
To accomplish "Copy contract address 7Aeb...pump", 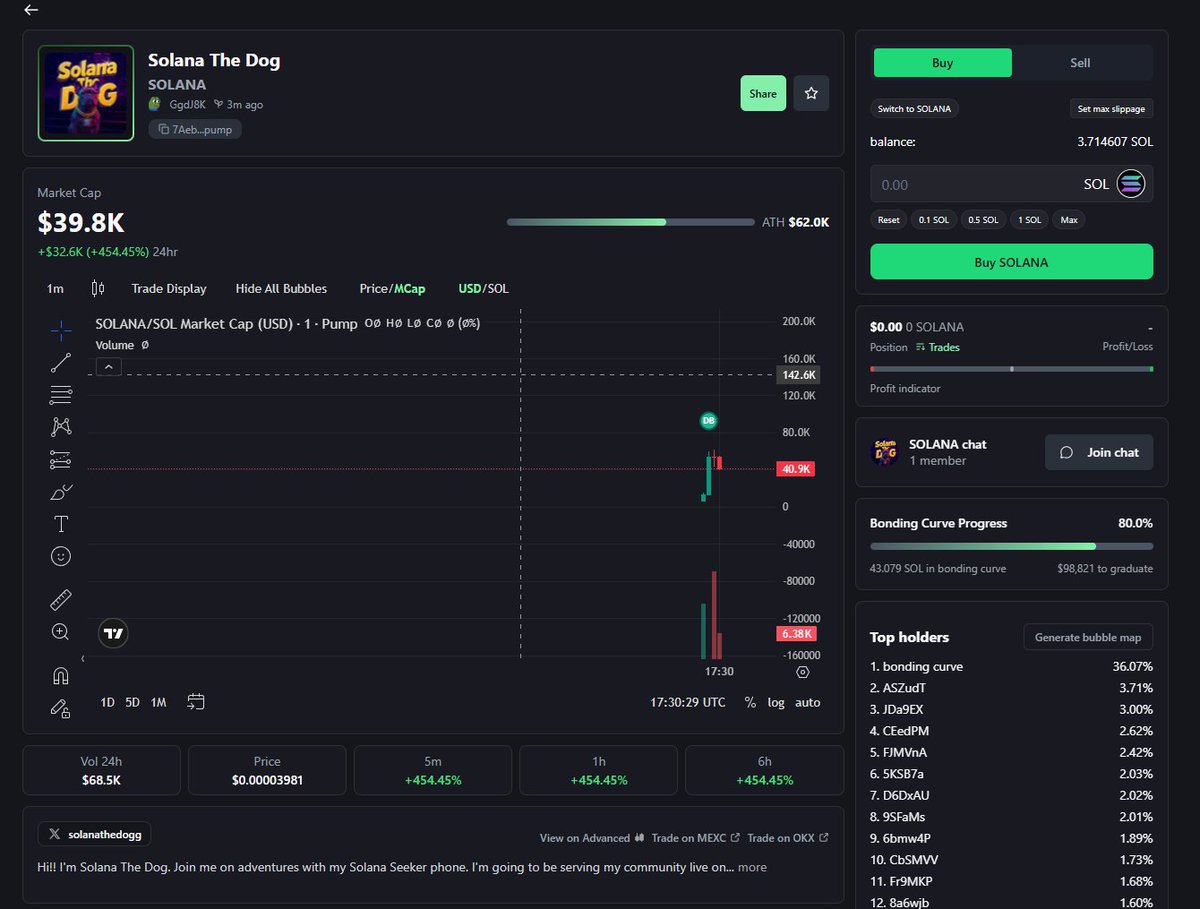I will (195, 129).
